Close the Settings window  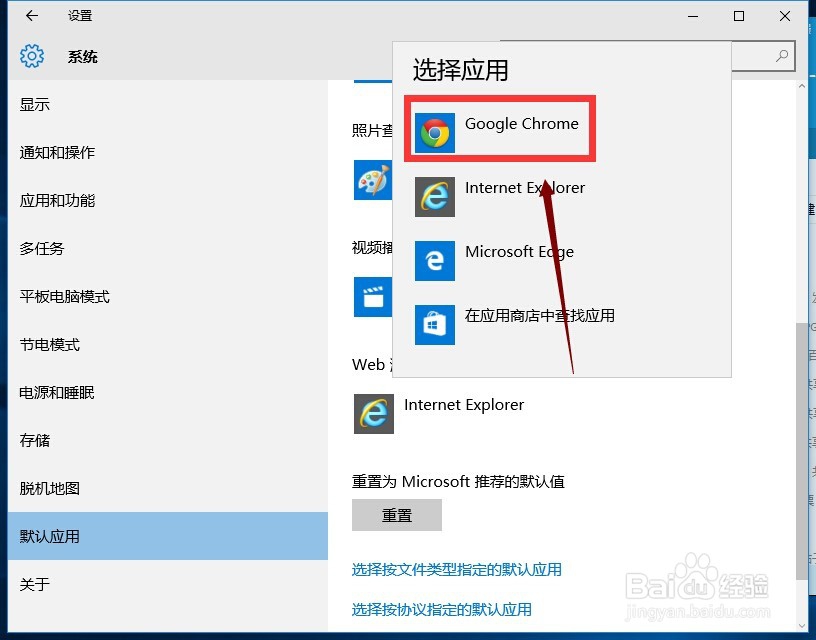[785, 16]
